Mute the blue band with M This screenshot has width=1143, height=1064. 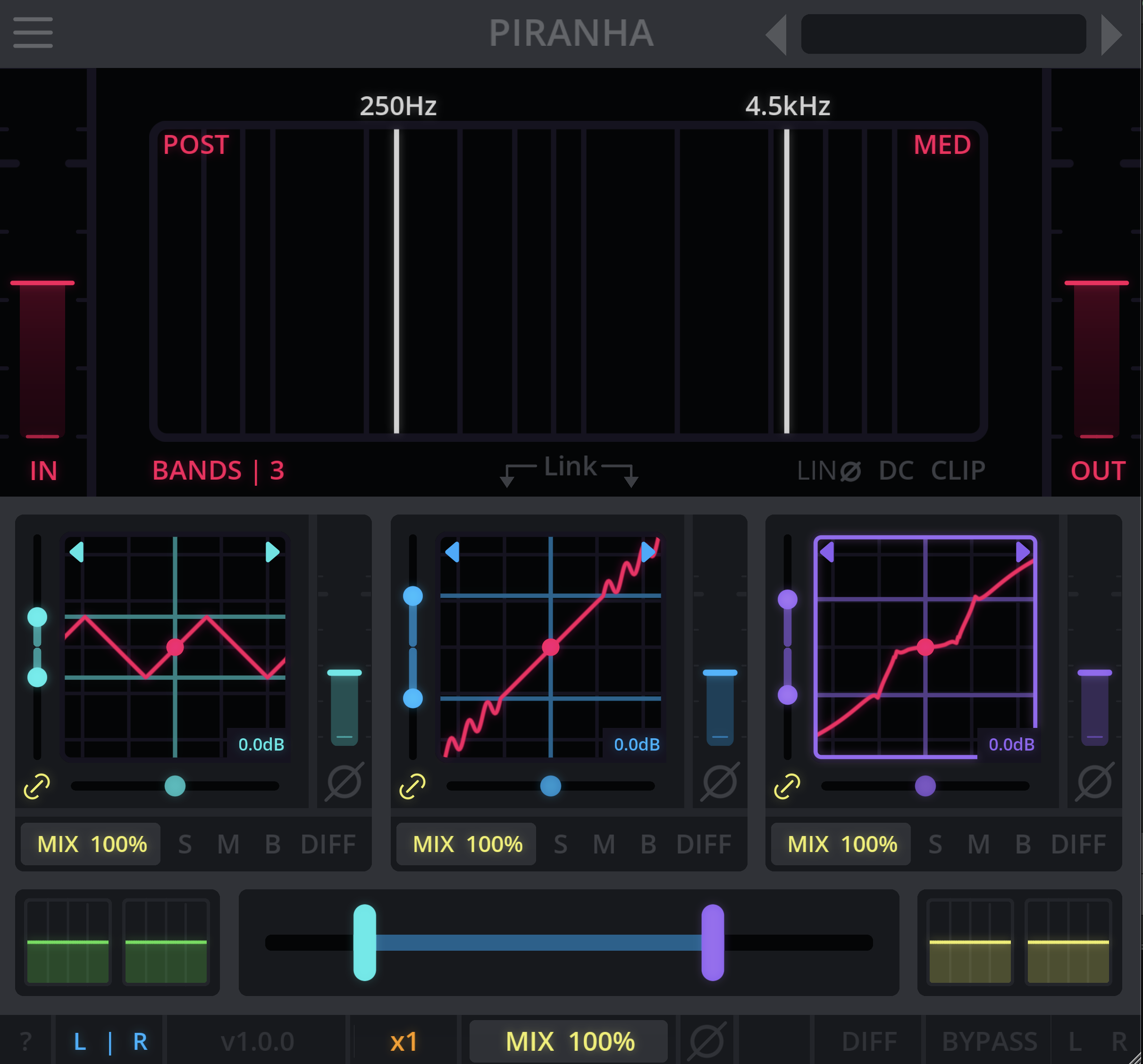click(x=604, y=845)
